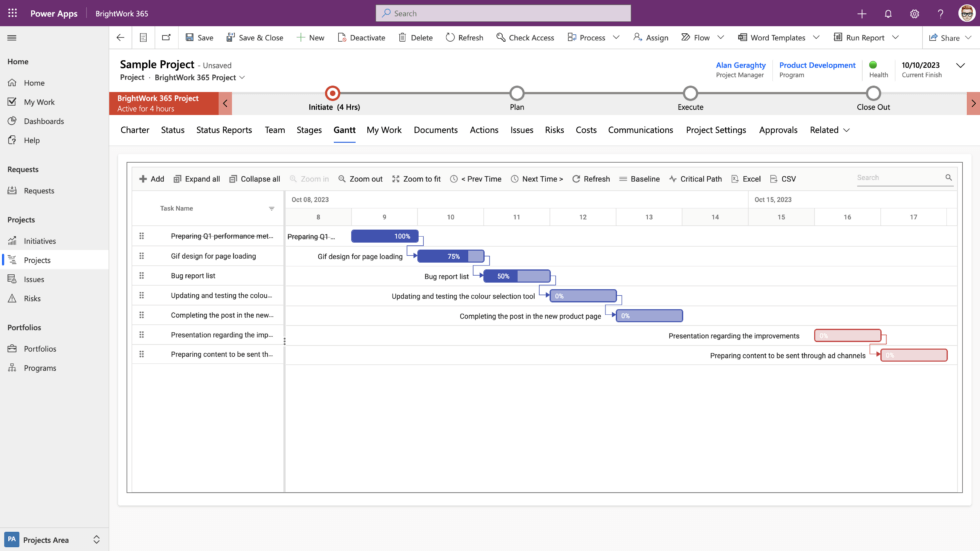This screenshot has height=551, width=980.
Task: Select the Plan stage circle
Action: pos(517,93)
